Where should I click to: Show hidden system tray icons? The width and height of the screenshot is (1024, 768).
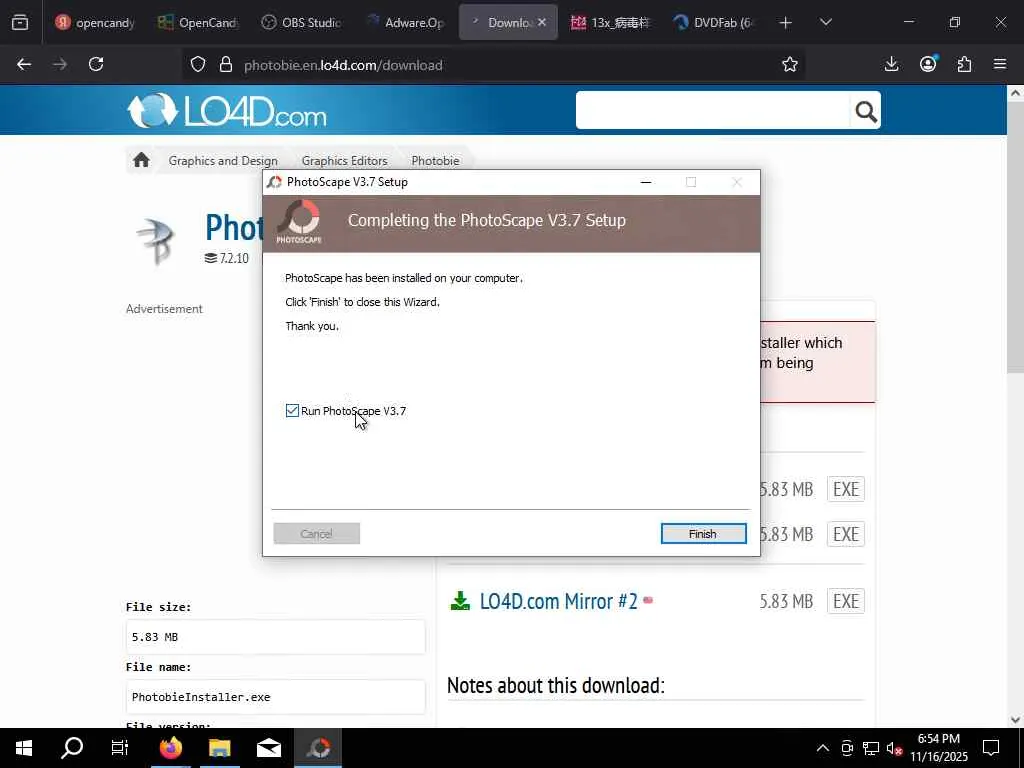coord(823,748)
